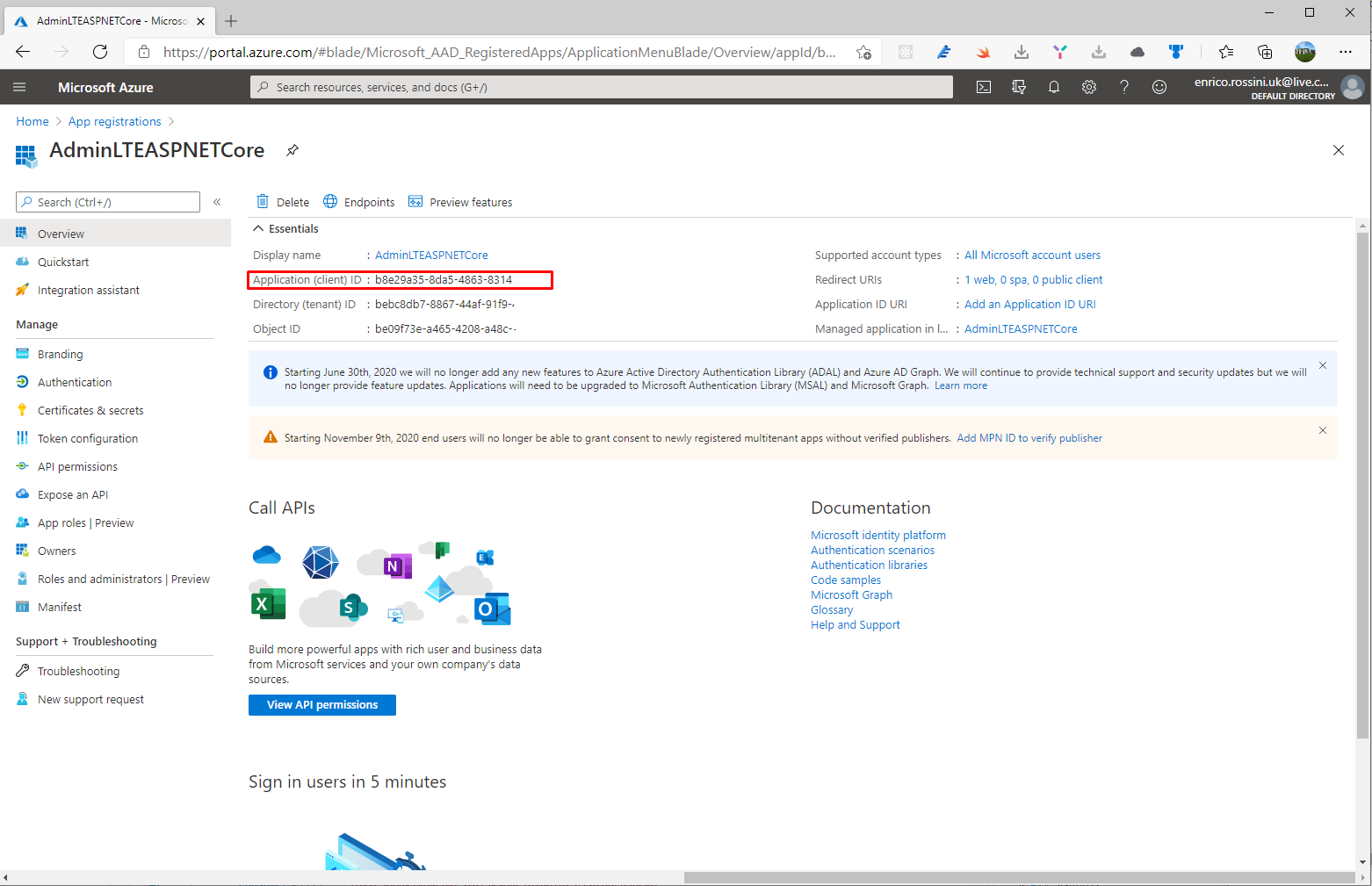The width and height of the screenshot is (1372, 886).
Task: Pin AdminLTEASPNETCore to the dashboard
Action: click(292, 150)
